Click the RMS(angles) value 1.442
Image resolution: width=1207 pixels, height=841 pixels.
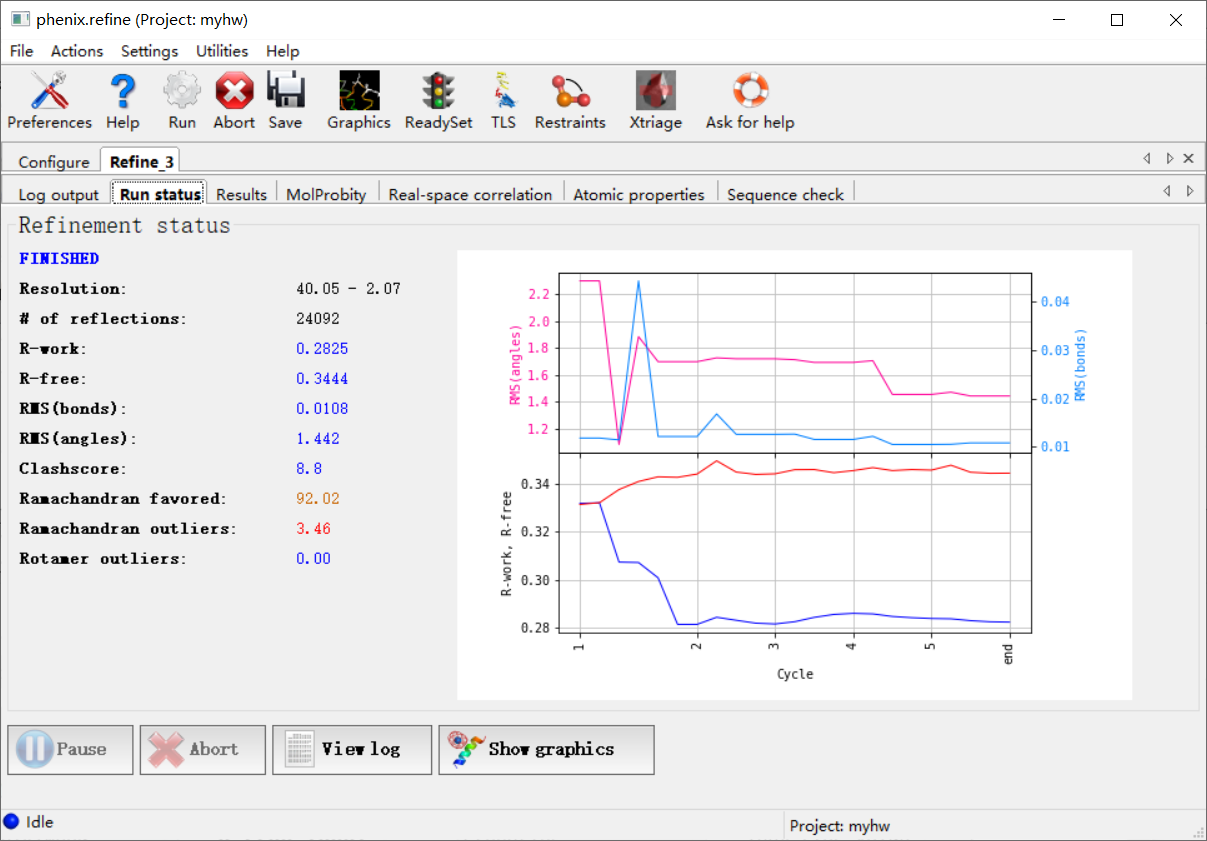point(318,438)
